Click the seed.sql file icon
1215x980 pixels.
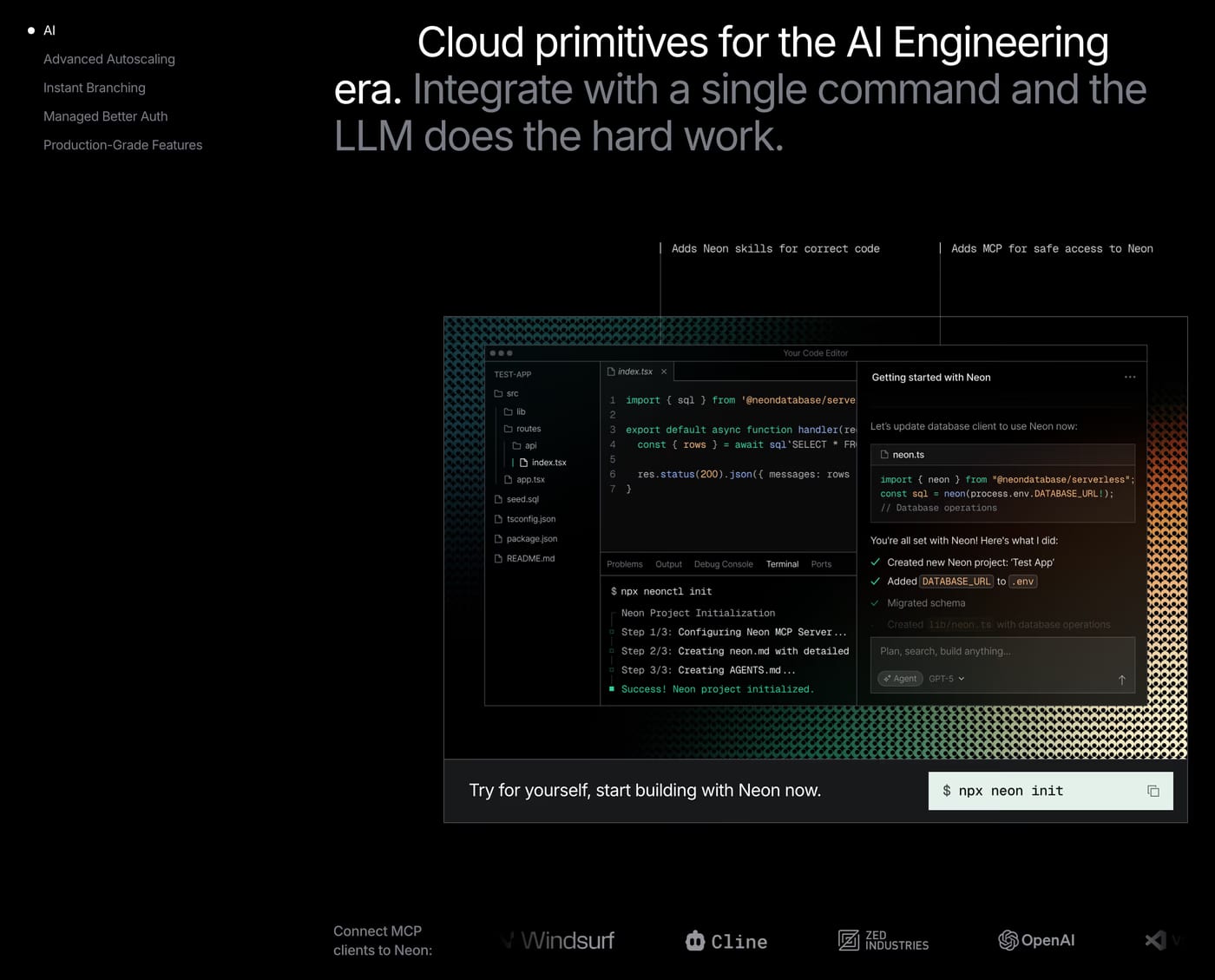pyautogui.click(x=498, y=499)
